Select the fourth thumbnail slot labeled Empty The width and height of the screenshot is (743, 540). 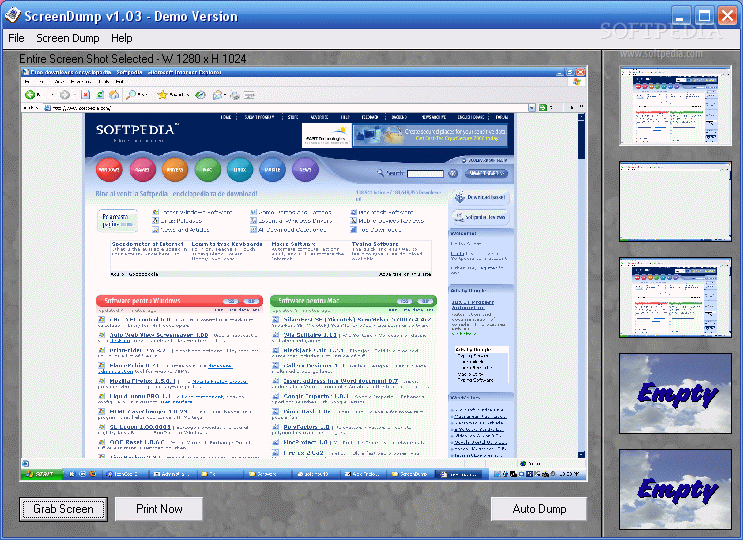(x=675, y=394)
